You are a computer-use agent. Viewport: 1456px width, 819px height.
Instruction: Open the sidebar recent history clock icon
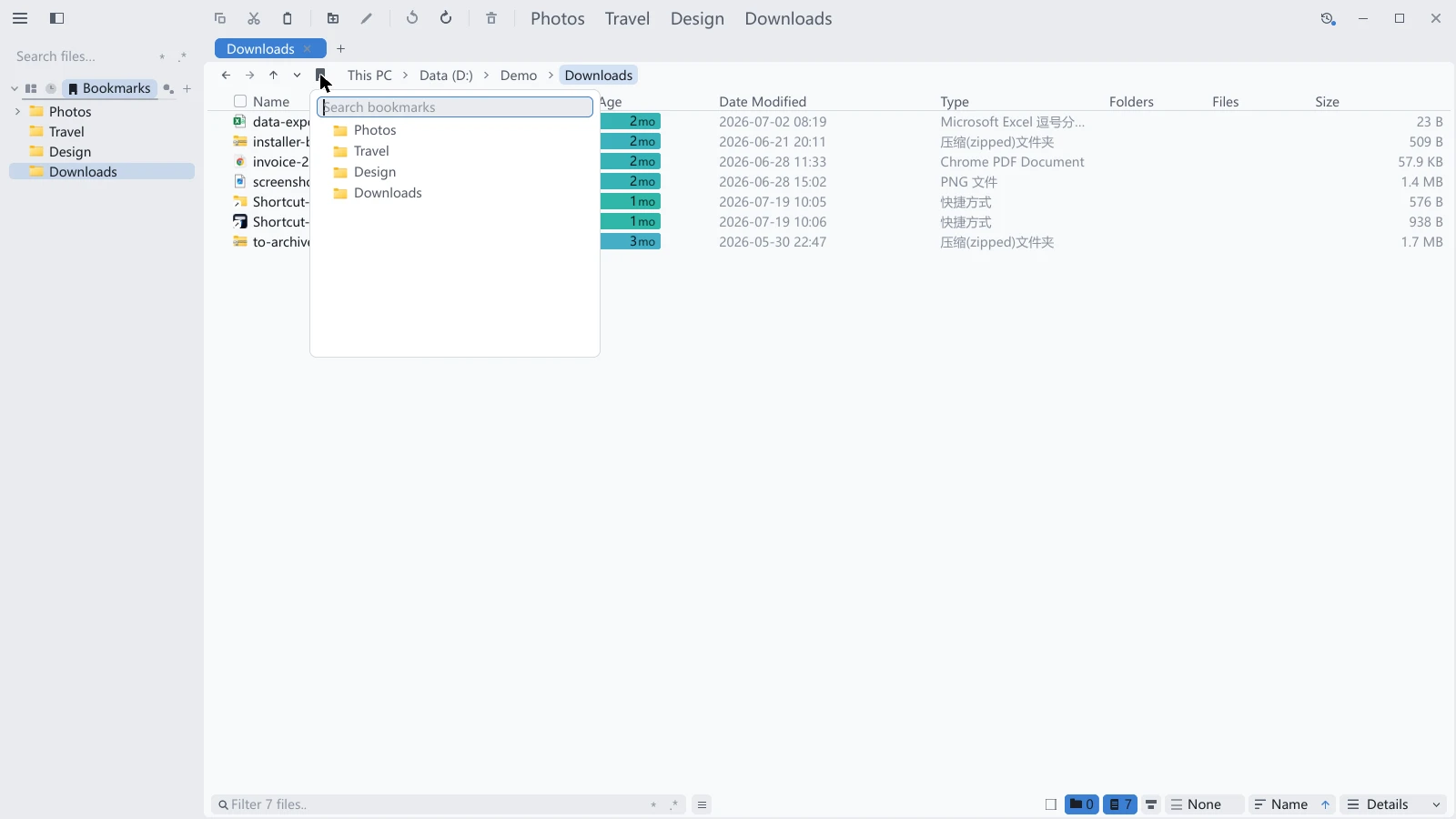[51, 88]
